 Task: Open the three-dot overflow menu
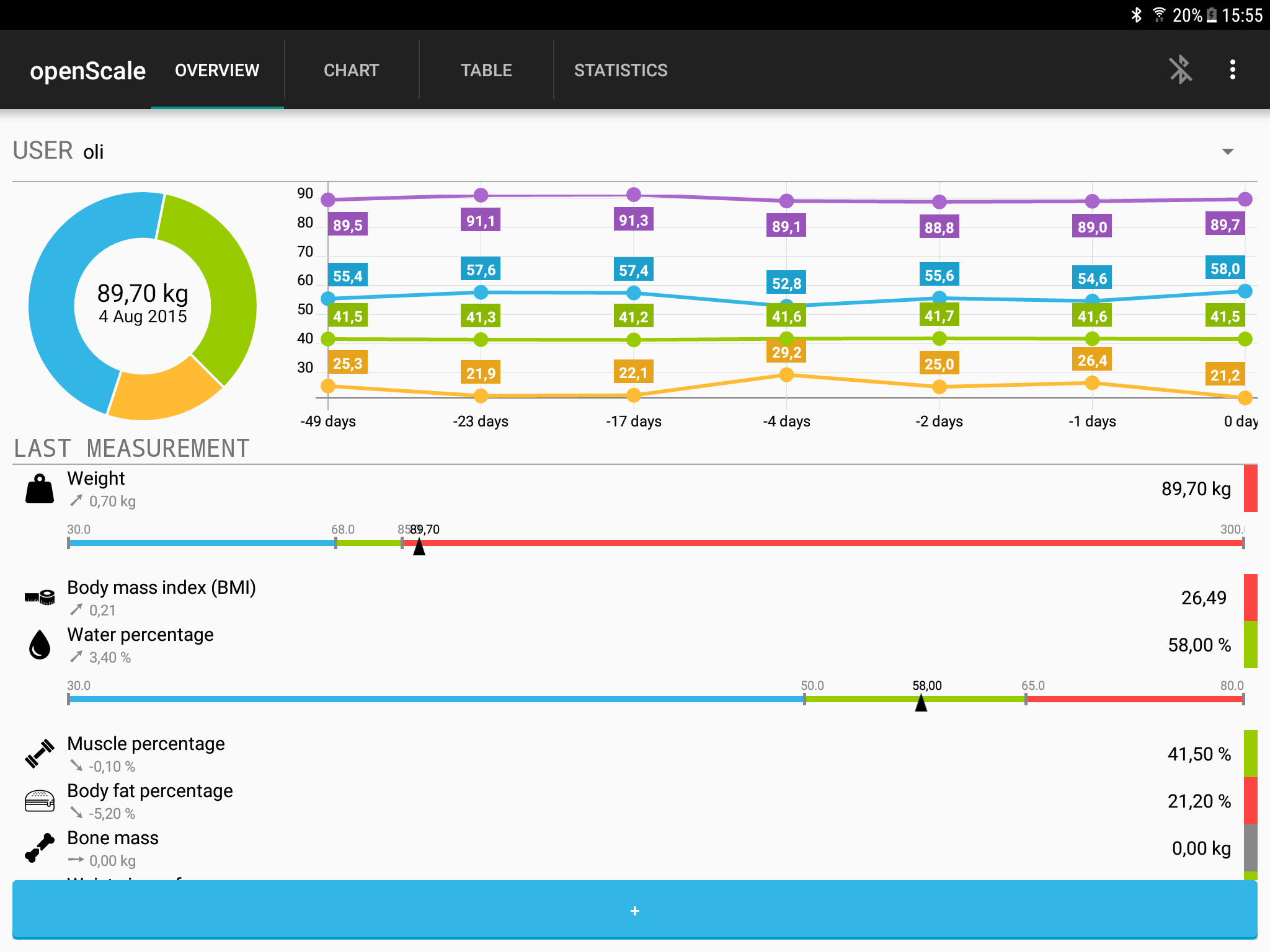1232,69
